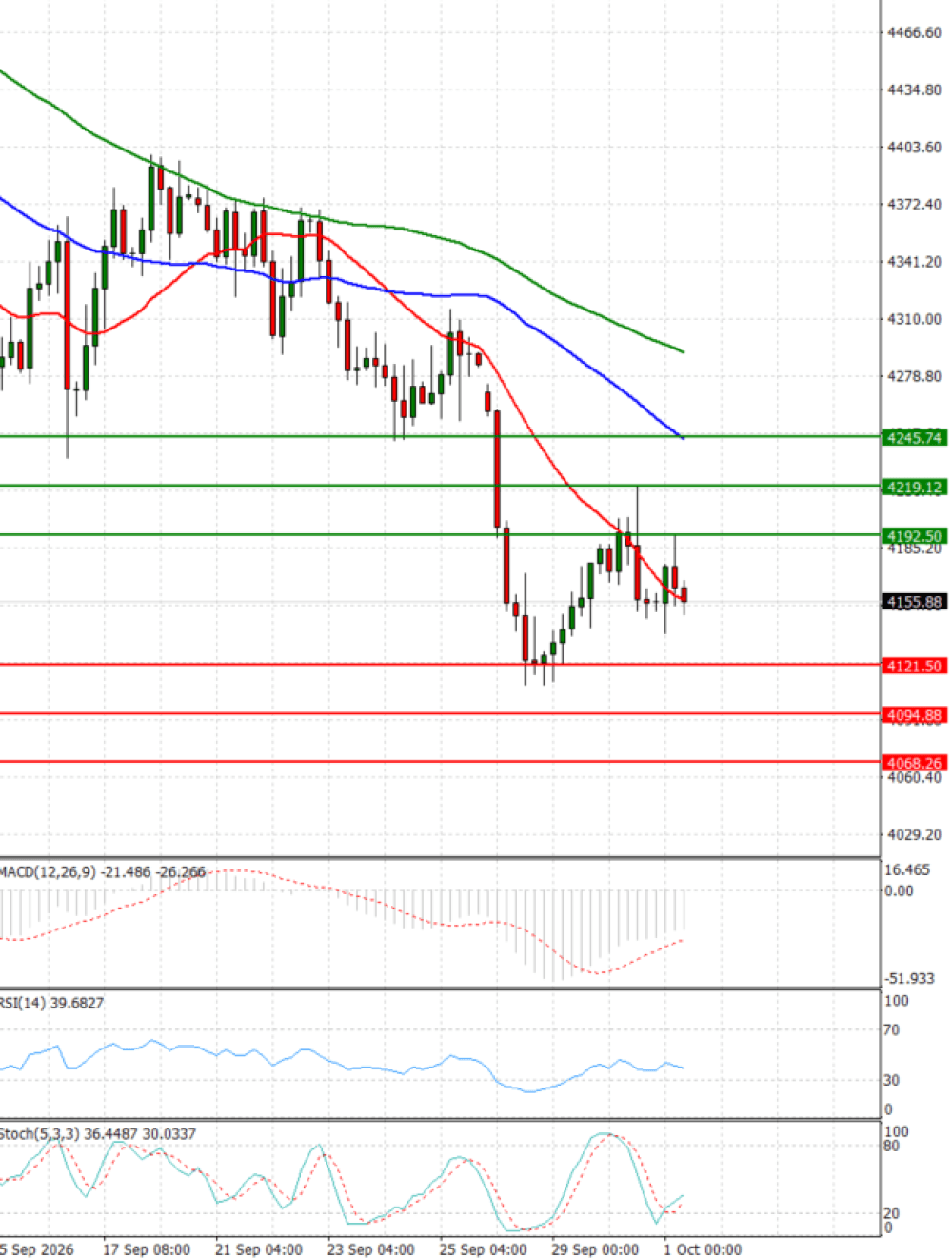The image size is (952, 1258).
Task: Click the 0.00 MACD scale value
Action: point(899,890)
